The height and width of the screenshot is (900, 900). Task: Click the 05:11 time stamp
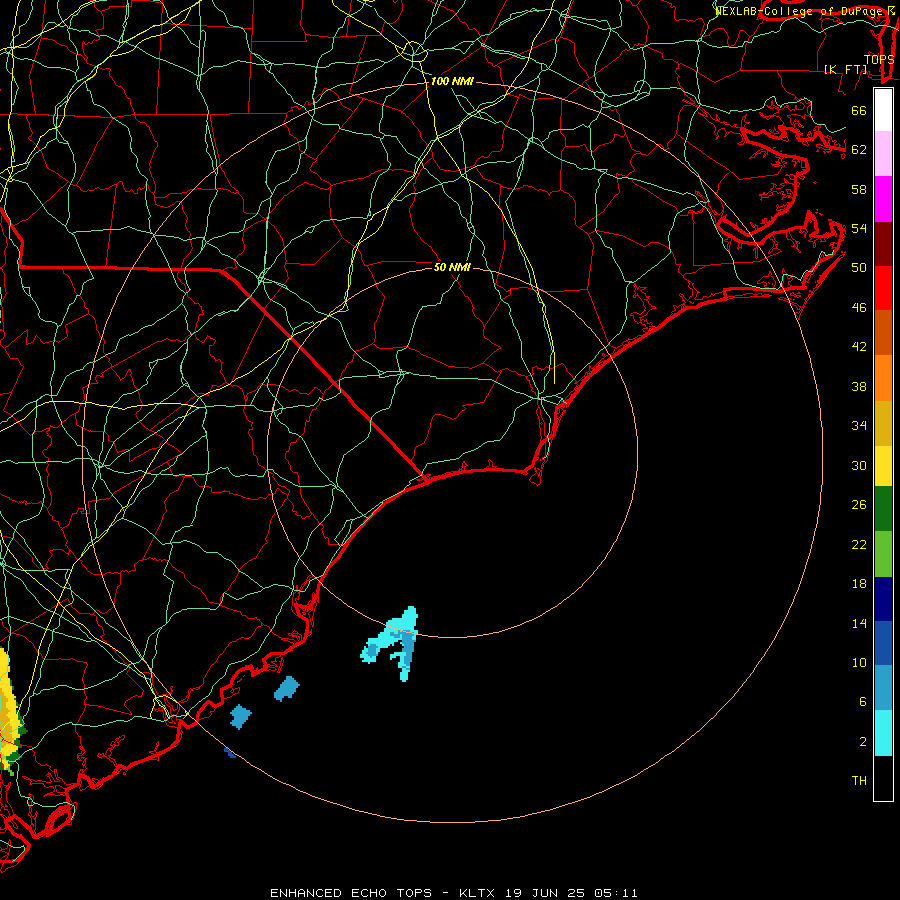616,893
